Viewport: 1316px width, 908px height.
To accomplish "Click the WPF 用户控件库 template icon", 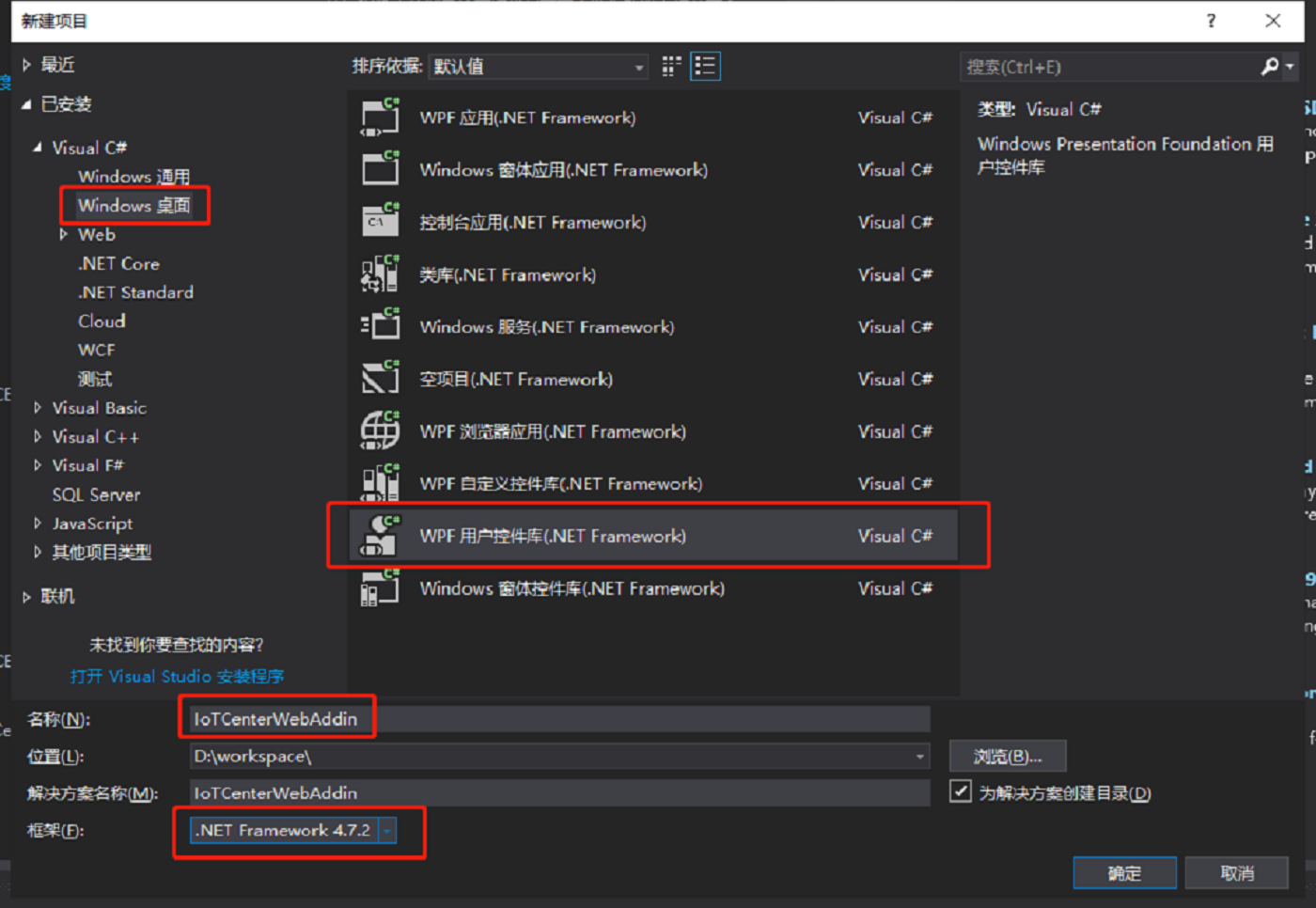I will [381, 536].
